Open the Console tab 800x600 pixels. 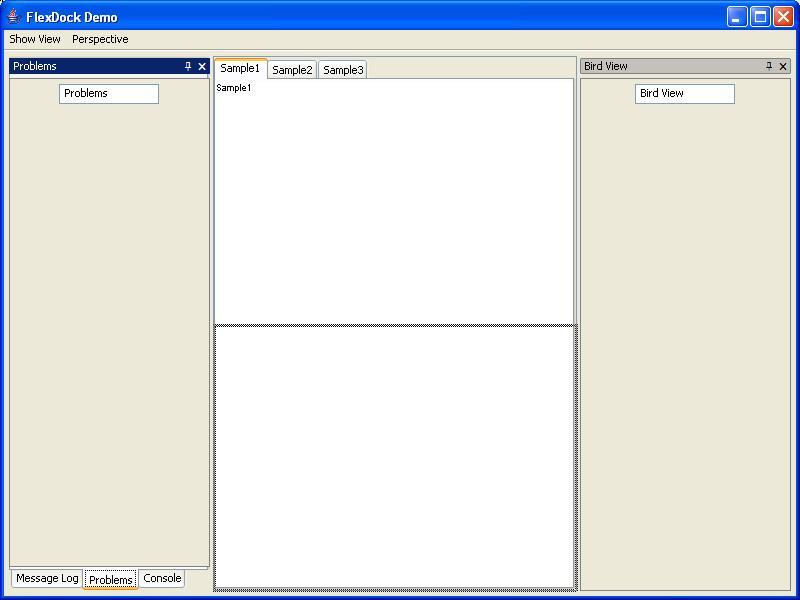[162, 578]
